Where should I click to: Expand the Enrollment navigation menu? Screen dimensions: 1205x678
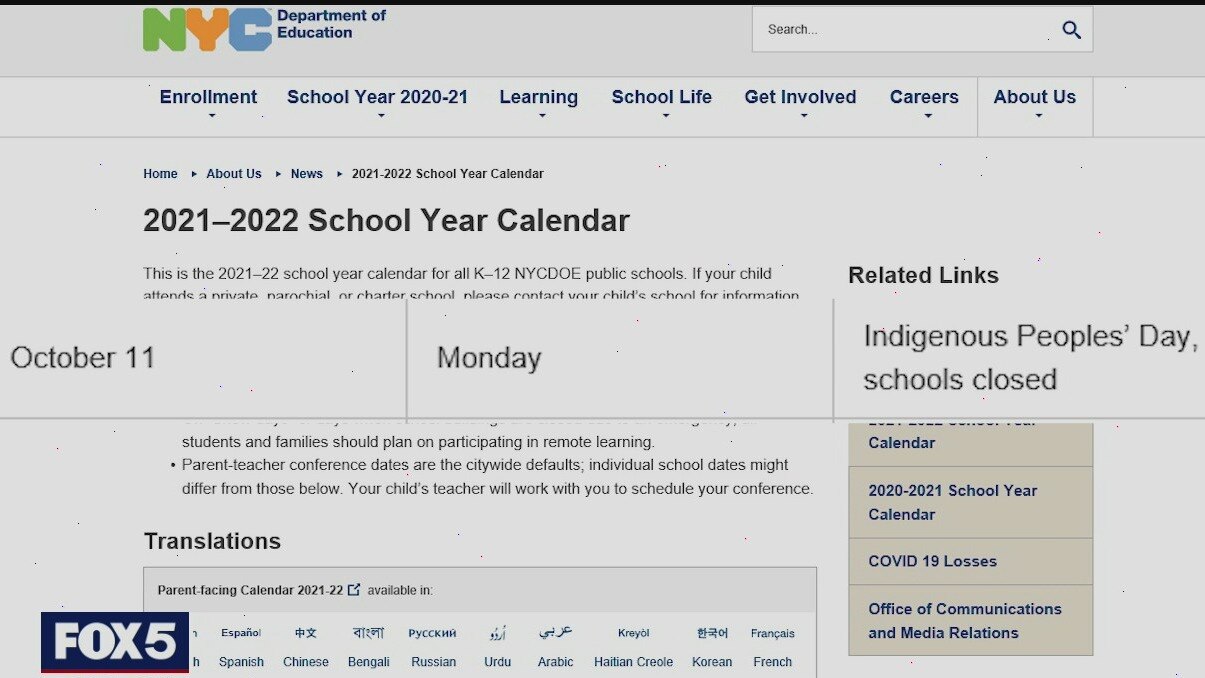pos(208,98)
